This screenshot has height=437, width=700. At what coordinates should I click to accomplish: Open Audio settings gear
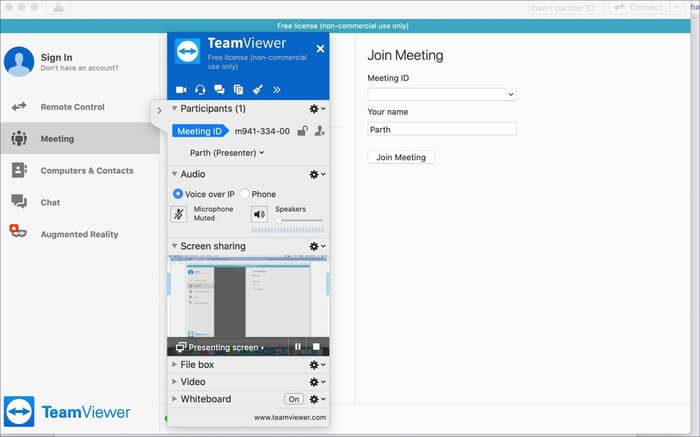[317, 174]
